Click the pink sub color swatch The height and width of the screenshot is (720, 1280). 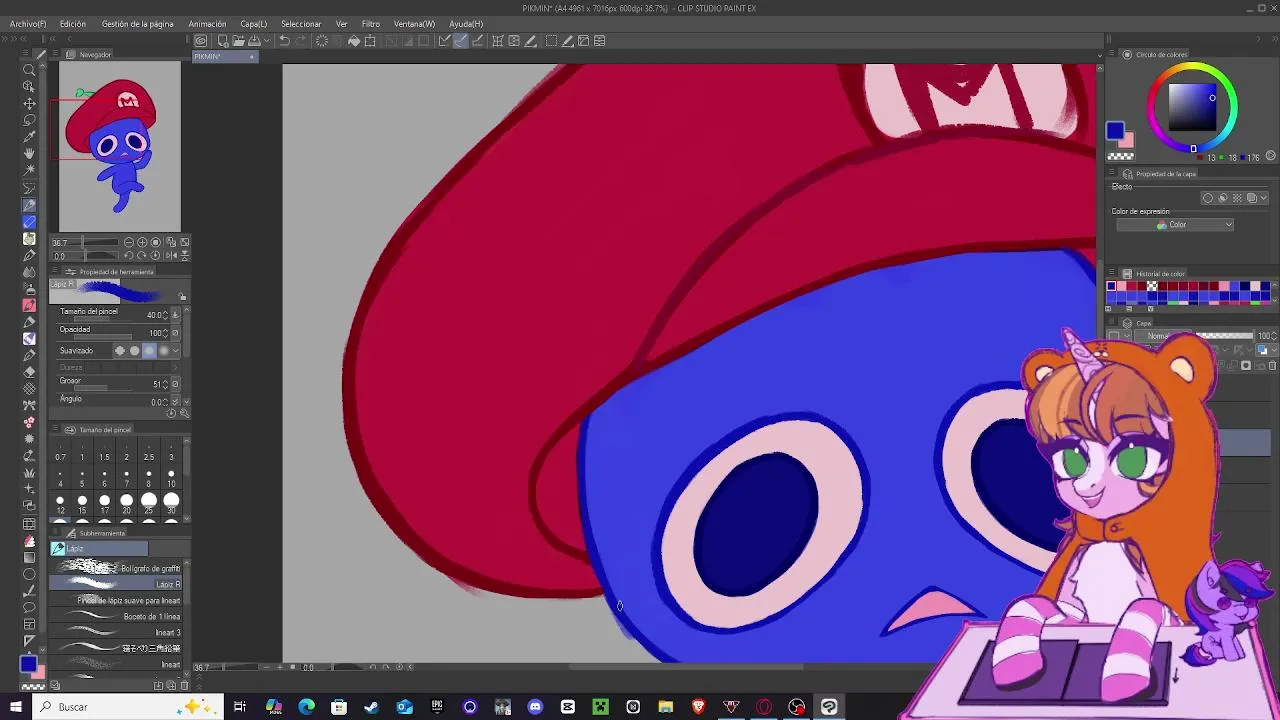(x=1129, y=141)
